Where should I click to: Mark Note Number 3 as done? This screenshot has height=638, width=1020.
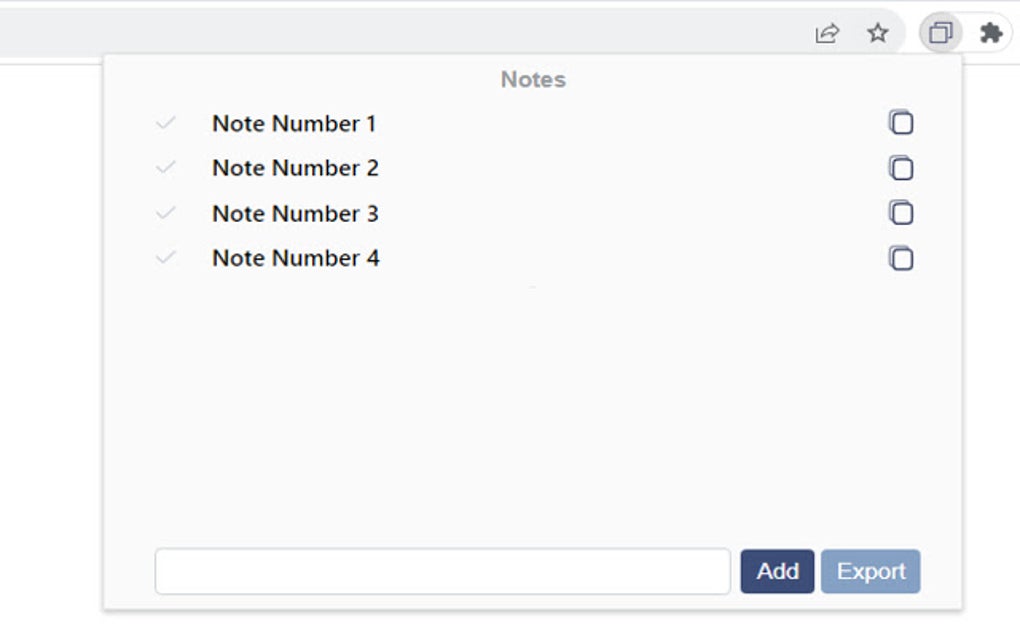point(166,213)
